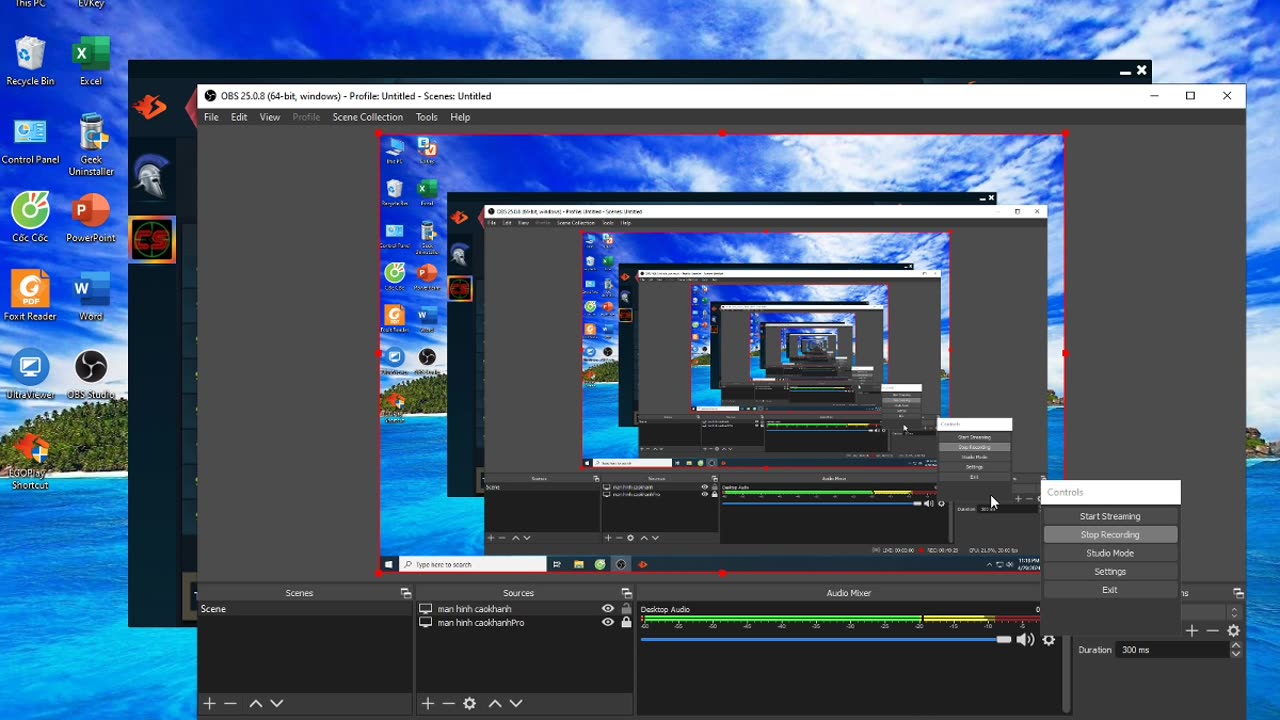Select 'Scene' in Scenes list

coord(305,609)
